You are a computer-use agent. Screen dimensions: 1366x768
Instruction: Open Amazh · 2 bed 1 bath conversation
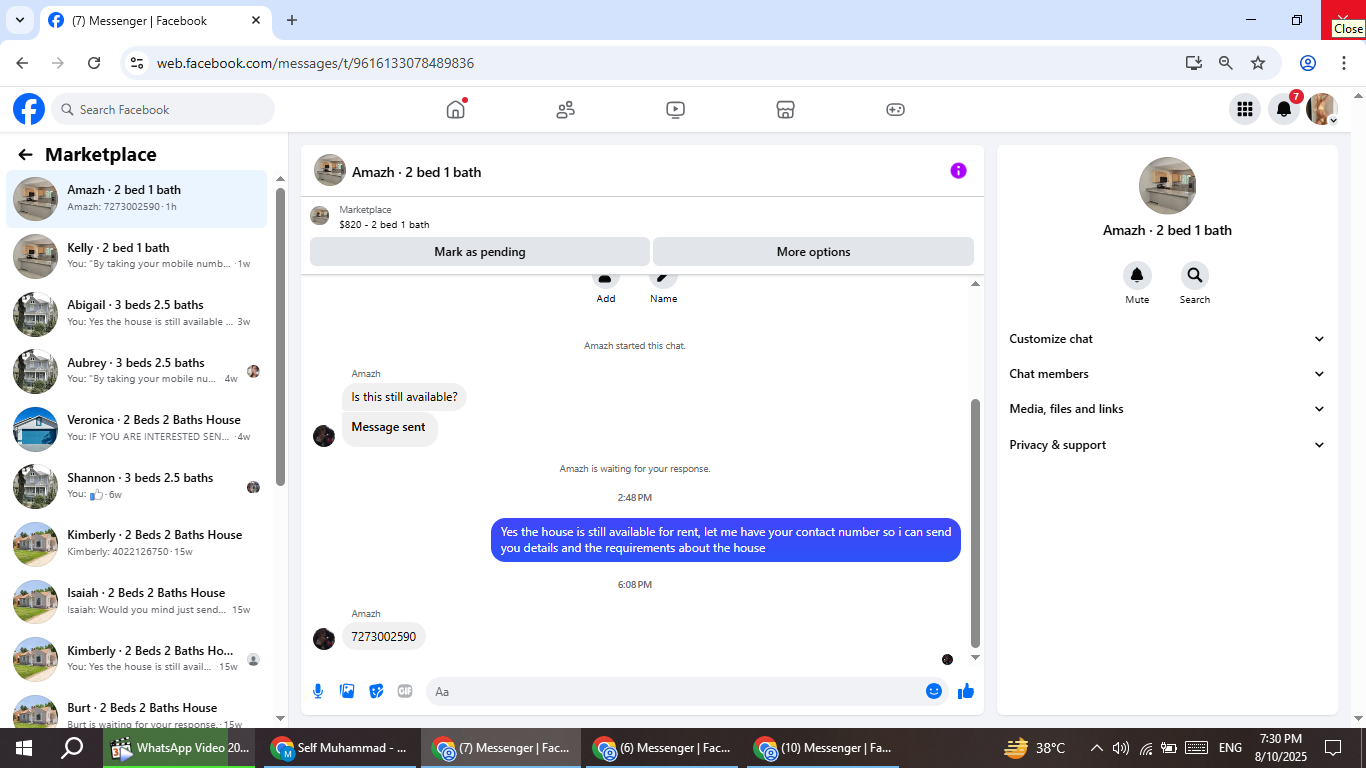pyautogui.click(x=137, y=199)
